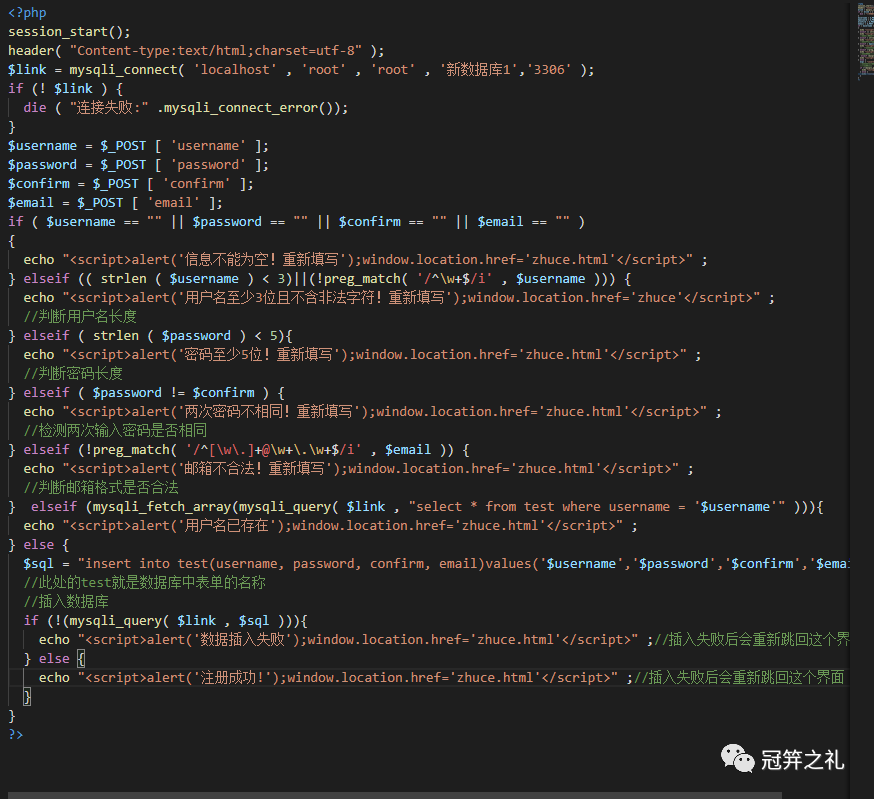Click the code minimap preview

point(865,42)
